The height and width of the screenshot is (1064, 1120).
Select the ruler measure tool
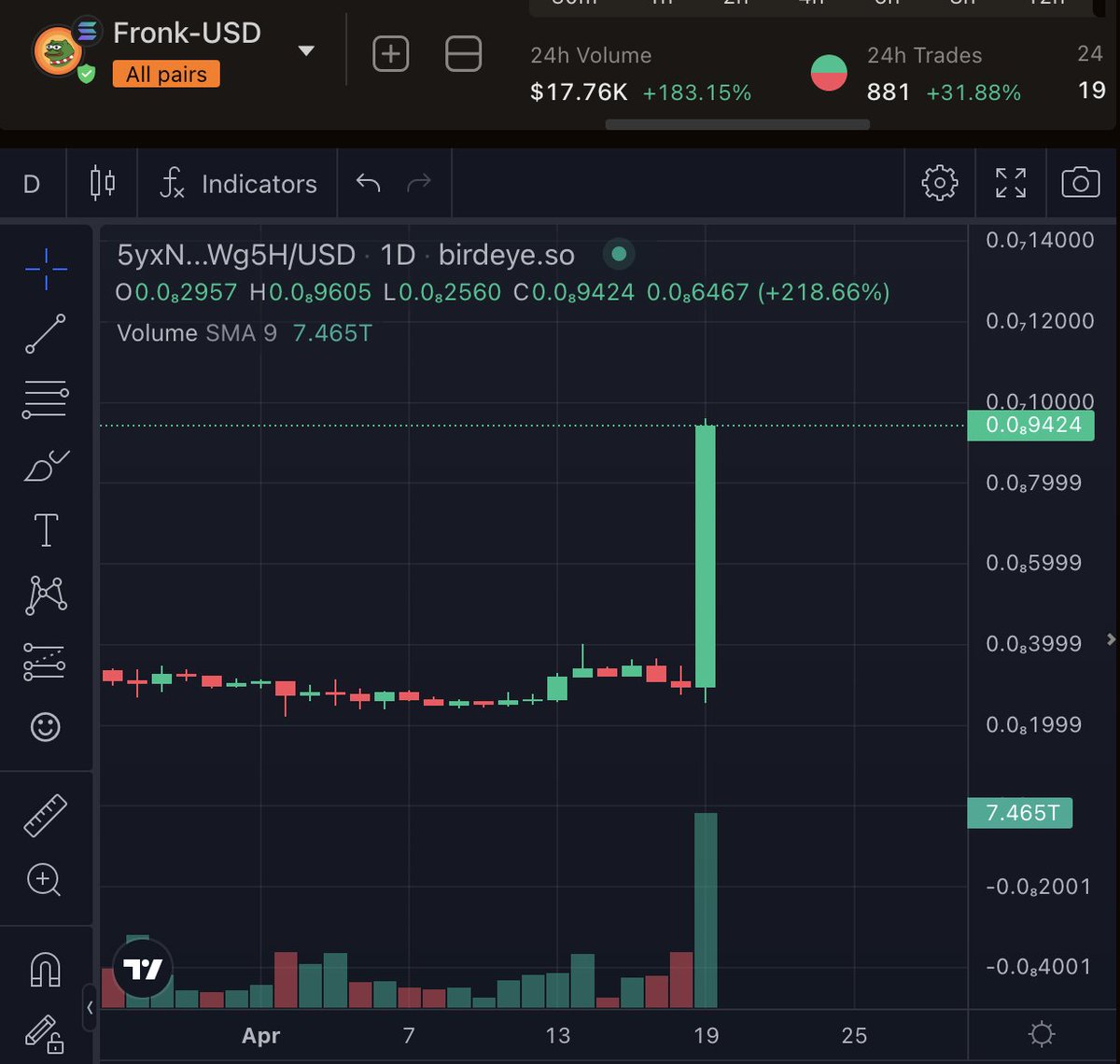(x=46, y=815)
